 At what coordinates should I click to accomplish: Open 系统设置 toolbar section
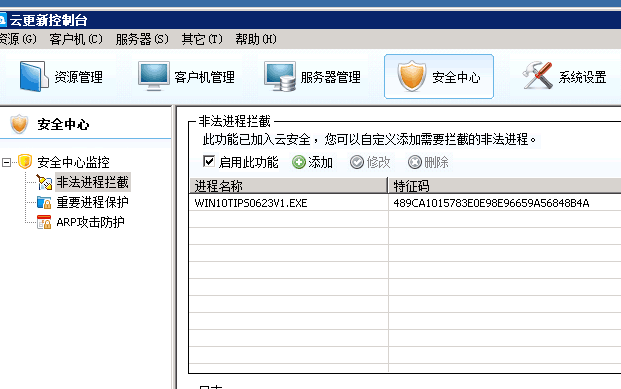click(x=565, y=76)
